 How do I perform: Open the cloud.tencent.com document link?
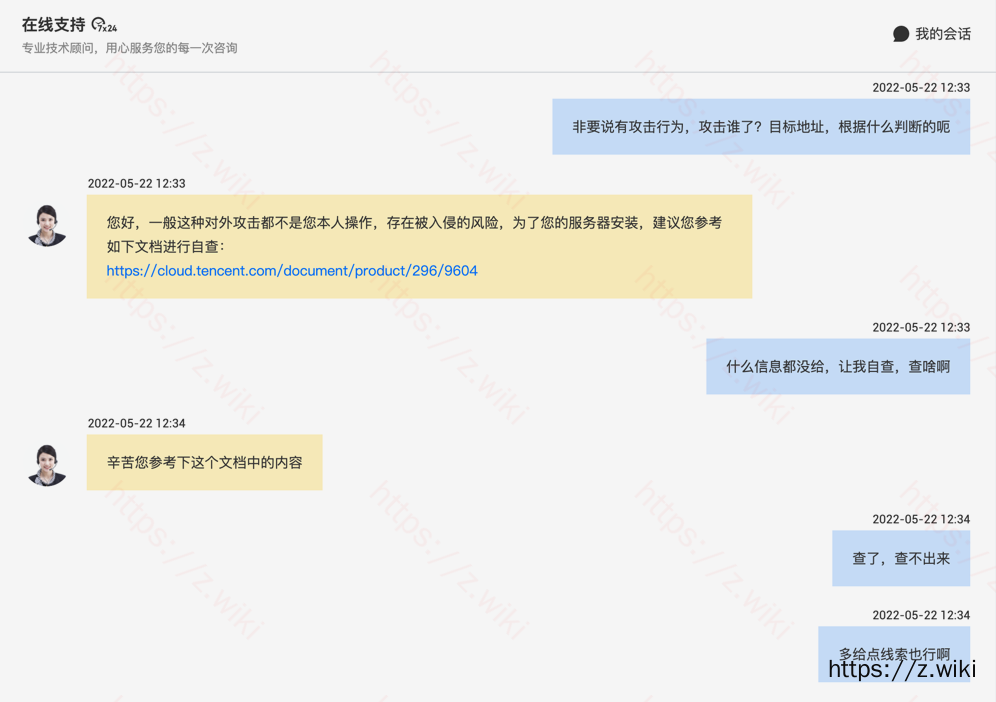pyautogui.click(x=292, y=271)
